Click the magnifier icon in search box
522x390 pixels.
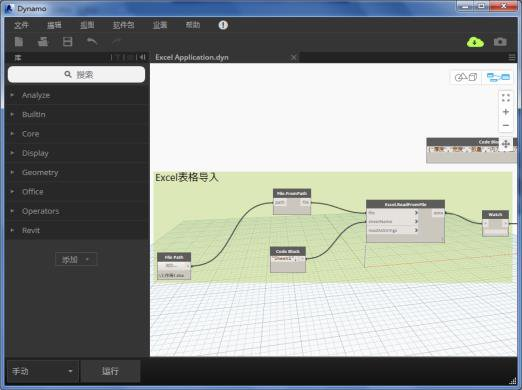[68, 74]
